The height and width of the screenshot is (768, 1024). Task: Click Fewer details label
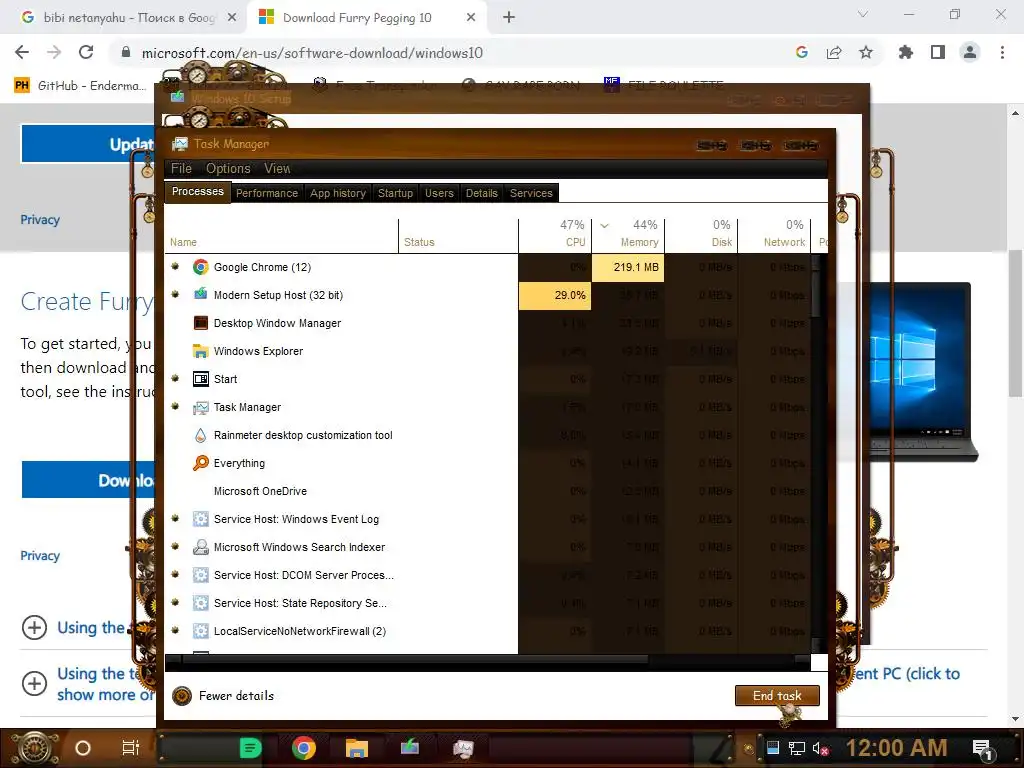(236, 696)
